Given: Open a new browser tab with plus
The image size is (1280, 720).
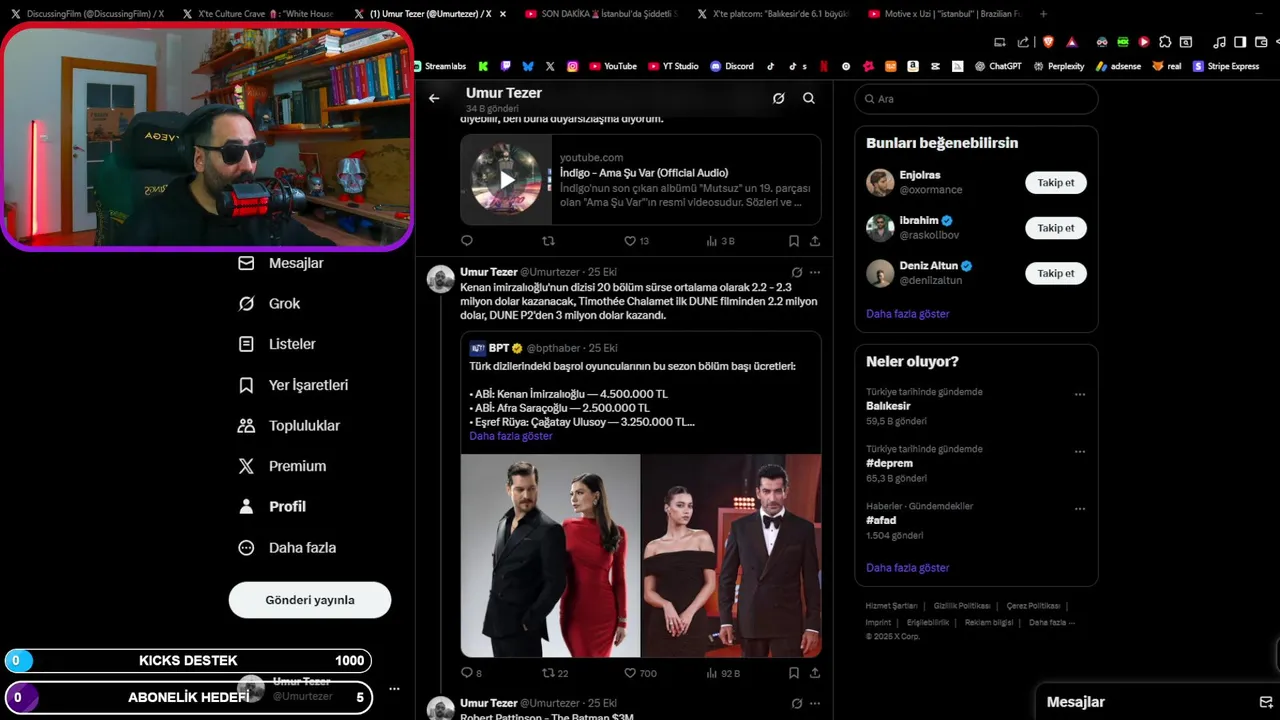Looking at the screenshot, I should coord(1044,14).
